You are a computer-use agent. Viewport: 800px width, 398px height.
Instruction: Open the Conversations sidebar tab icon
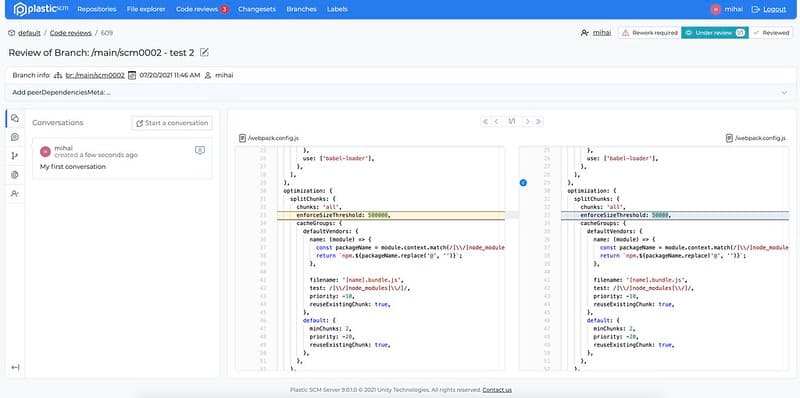click(15, 118)
